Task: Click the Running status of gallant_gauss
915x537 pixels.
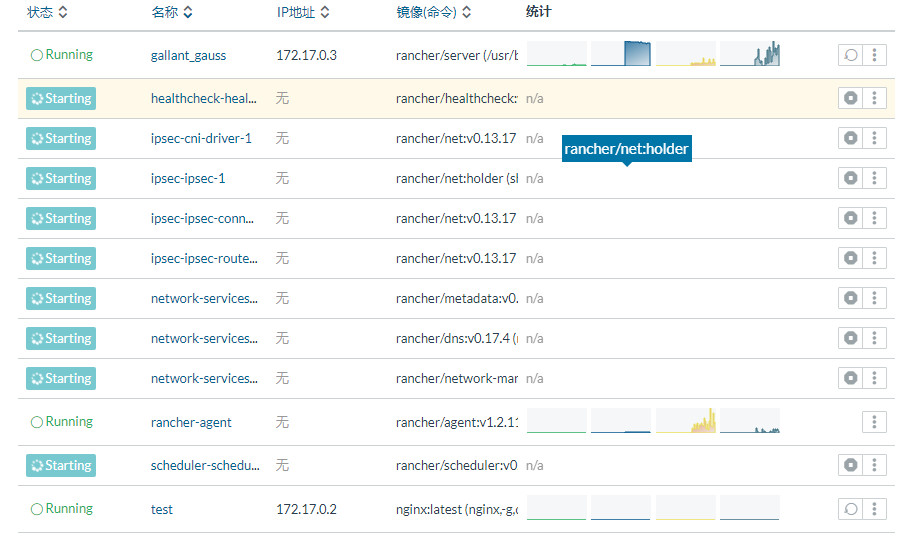Action: [62, 54]
